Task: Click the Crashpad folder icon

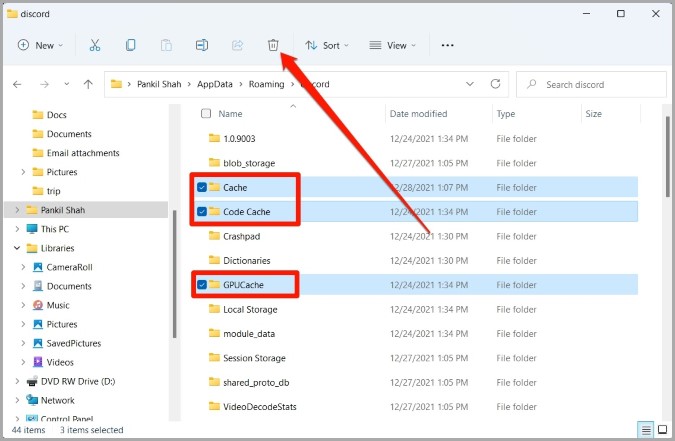Action: (214, 236)
